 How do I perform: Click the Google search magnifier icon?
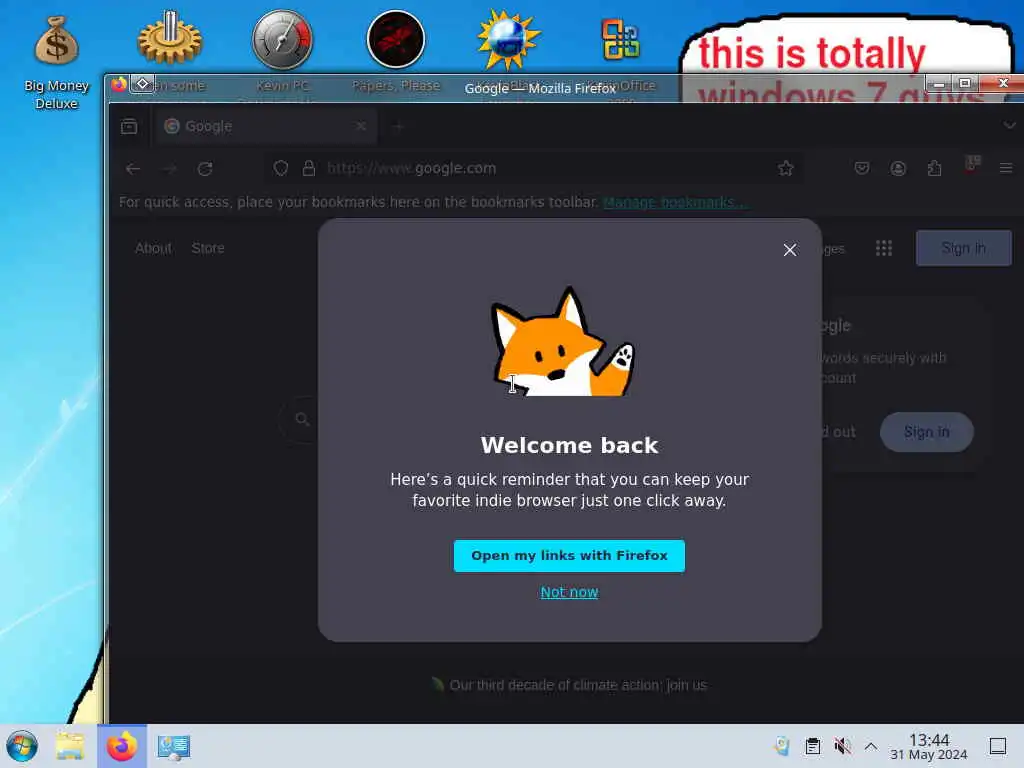point(302,419)
